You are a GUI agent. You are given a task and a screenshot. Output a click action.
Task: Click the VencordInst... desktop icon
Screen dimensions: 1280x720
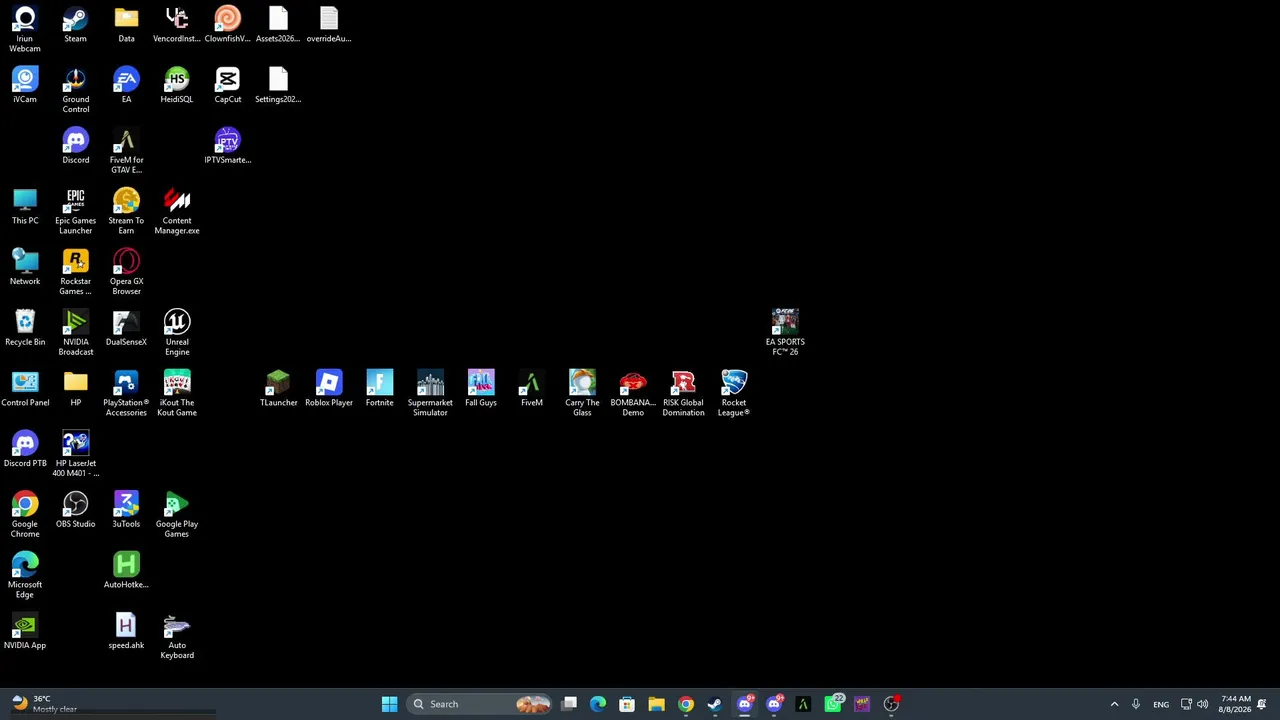pos(177,25)
